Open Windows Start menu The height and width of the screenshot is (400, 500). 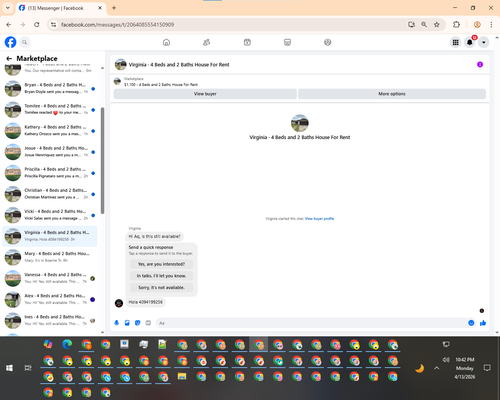(9, 368)
